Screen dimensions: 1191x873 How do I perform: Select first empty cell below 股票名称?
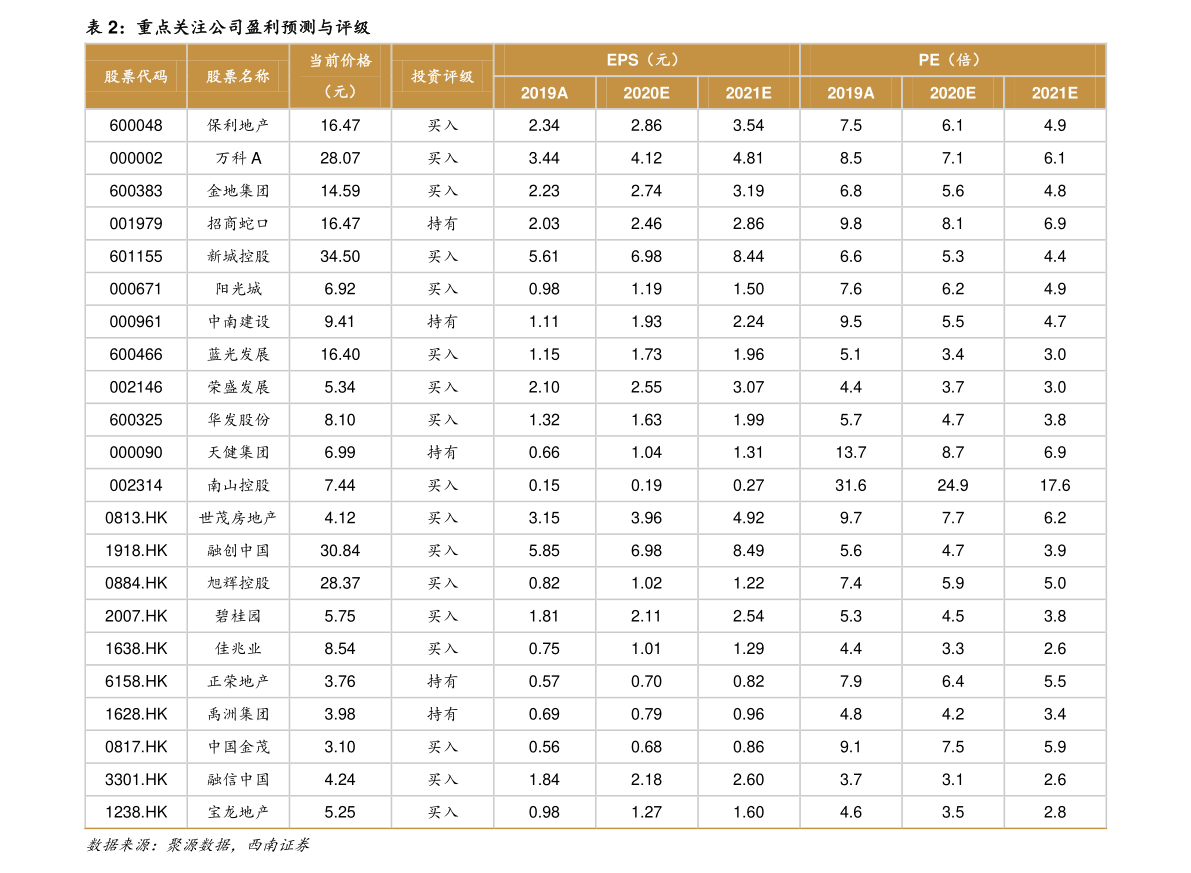click(238, 125)
